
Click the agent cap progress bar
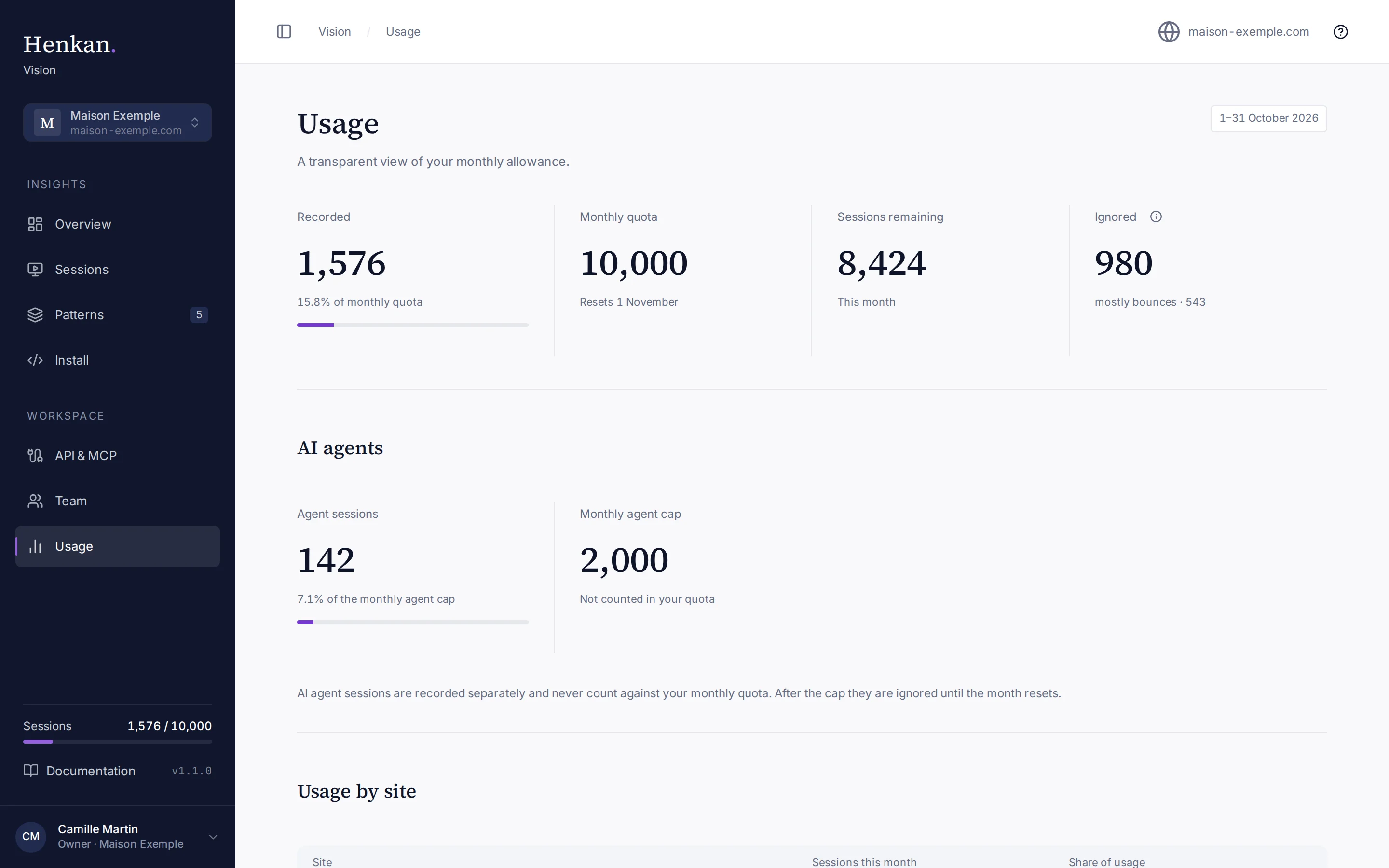(x=413, y=622)
